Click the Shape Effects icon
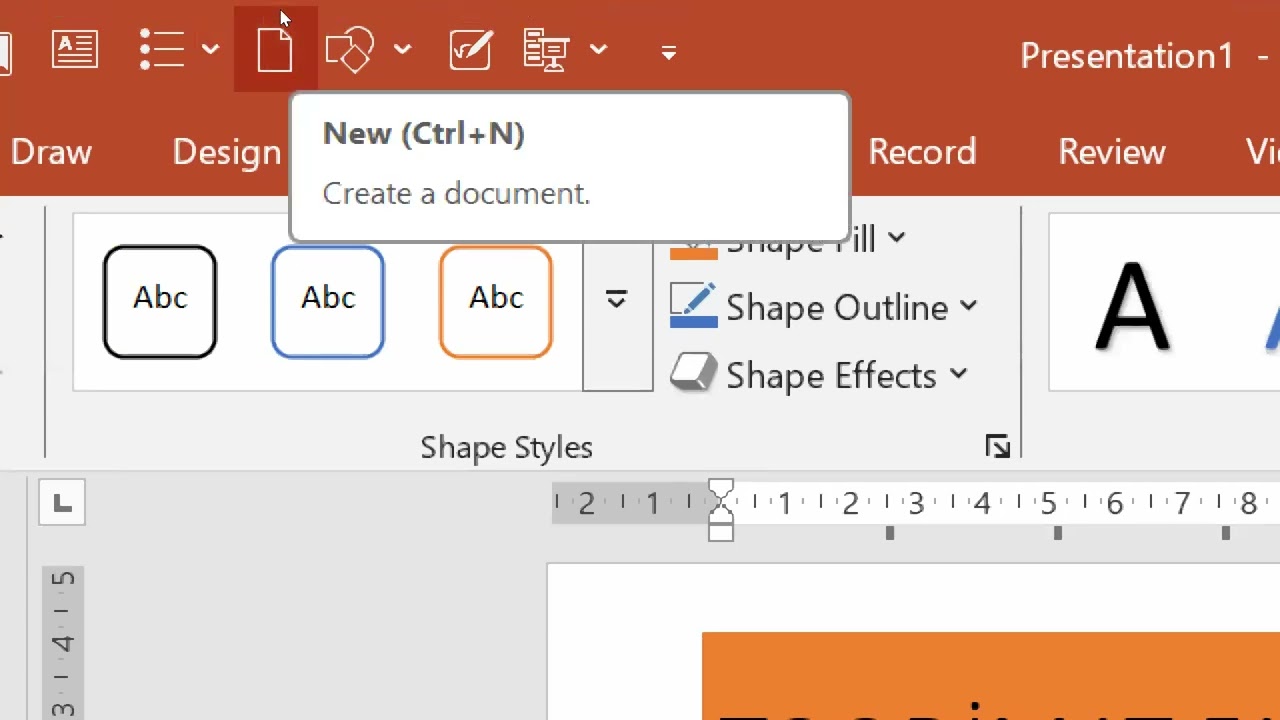The height and width of the screenshot is (720, 1280). click(693, 373)
